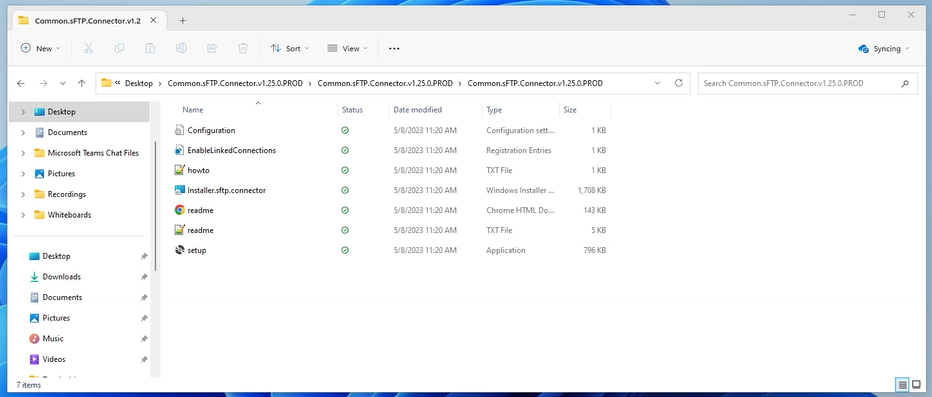This screenshot has height=397, width=932.
Task: Open the View dropdown menu
Action: point(347,49)
